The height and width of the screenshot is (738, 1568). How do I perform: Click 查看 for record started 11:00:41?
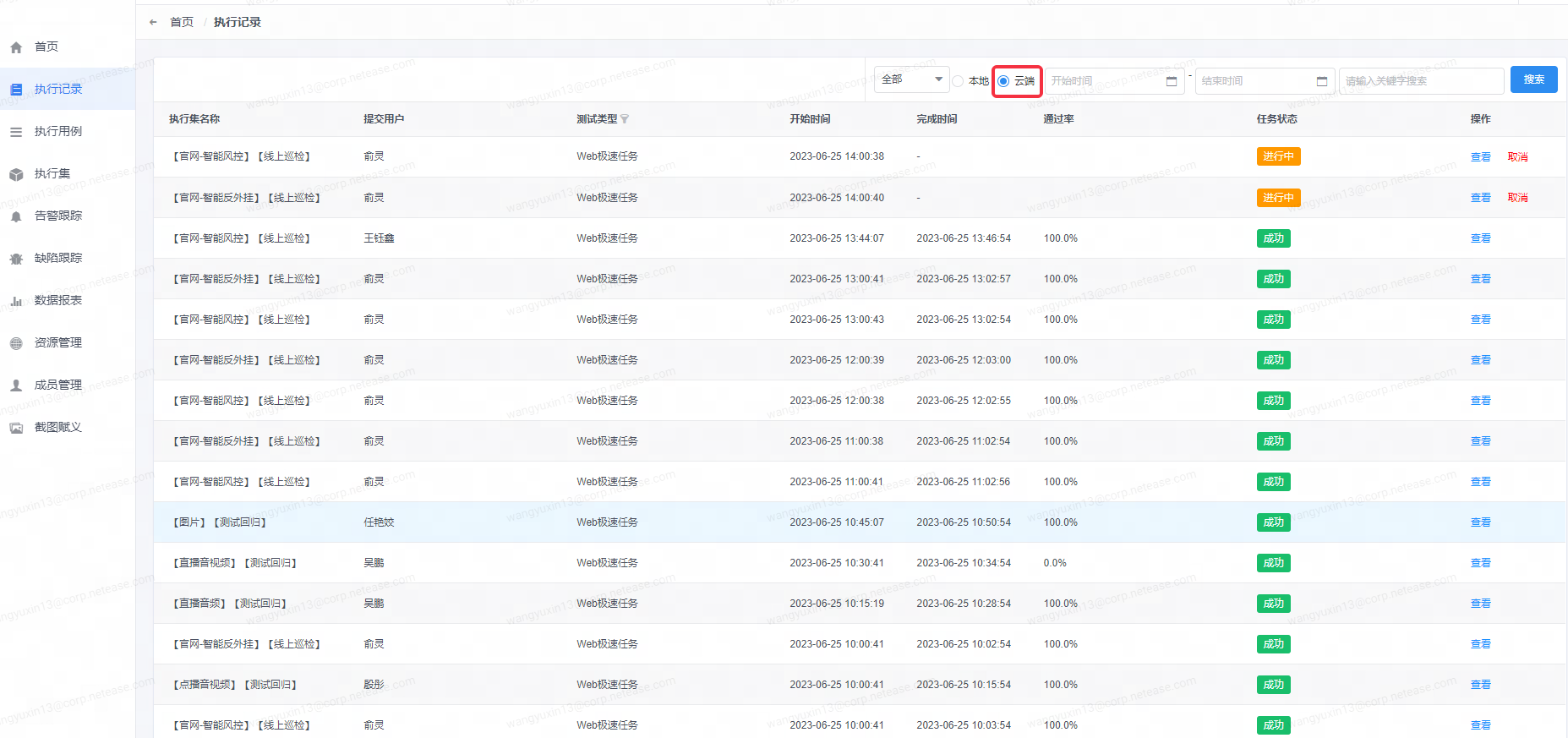coord(1481,482)
